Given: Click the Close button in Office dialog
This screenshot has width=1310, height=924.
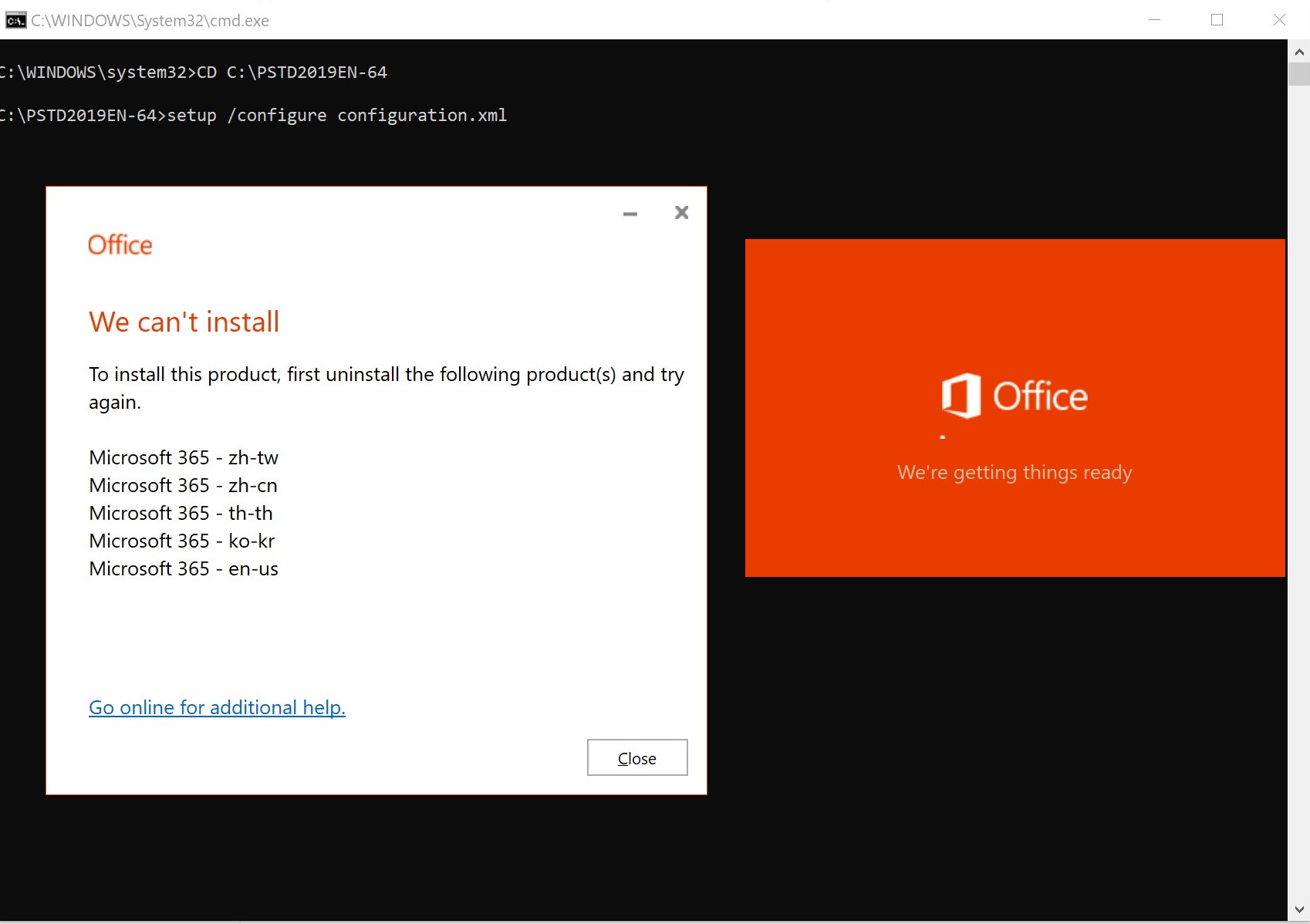Looking at the screenshot, I should [x=637, y=757].
